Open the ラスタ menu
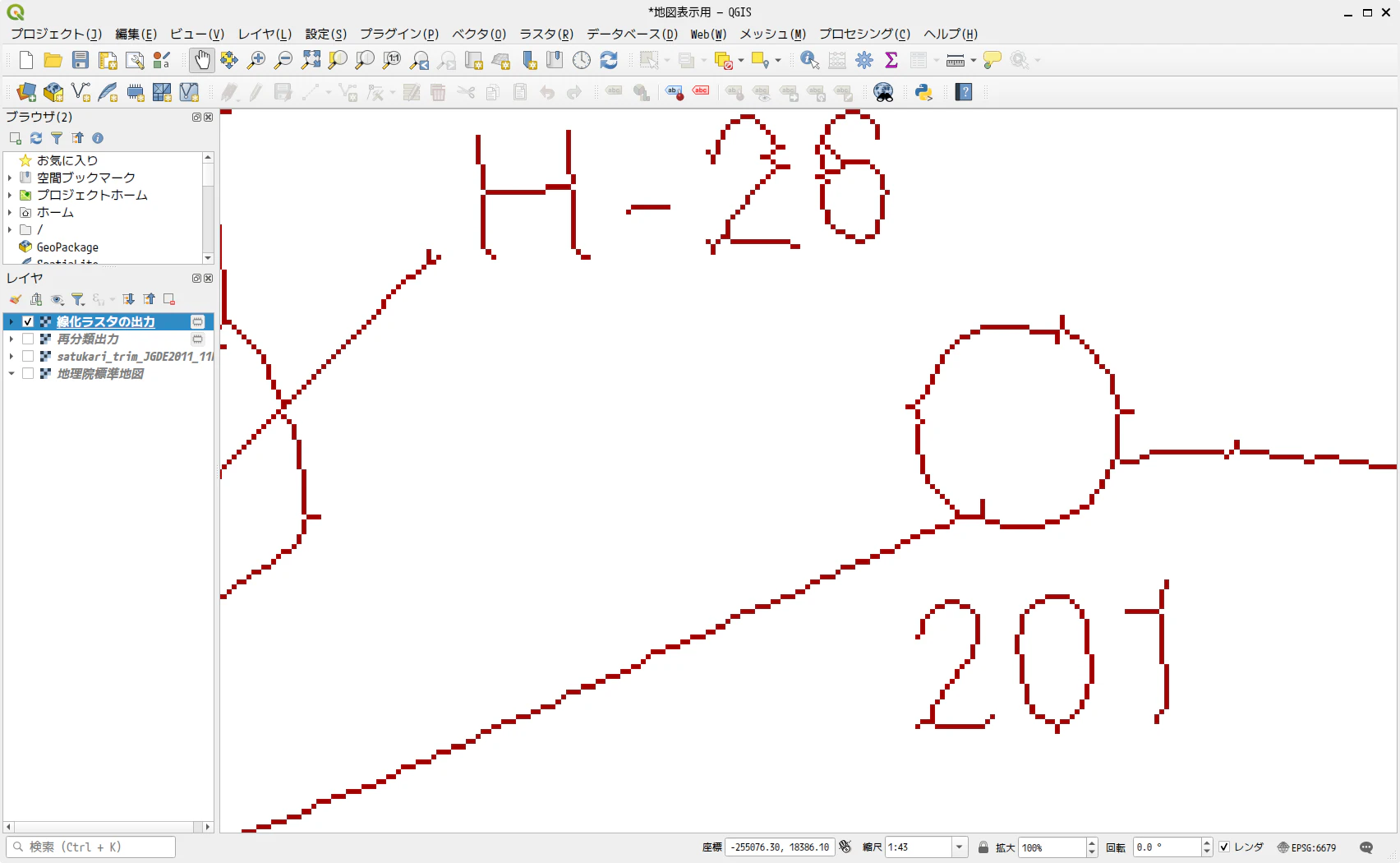 pyautogui.click(x=546, y=34)
